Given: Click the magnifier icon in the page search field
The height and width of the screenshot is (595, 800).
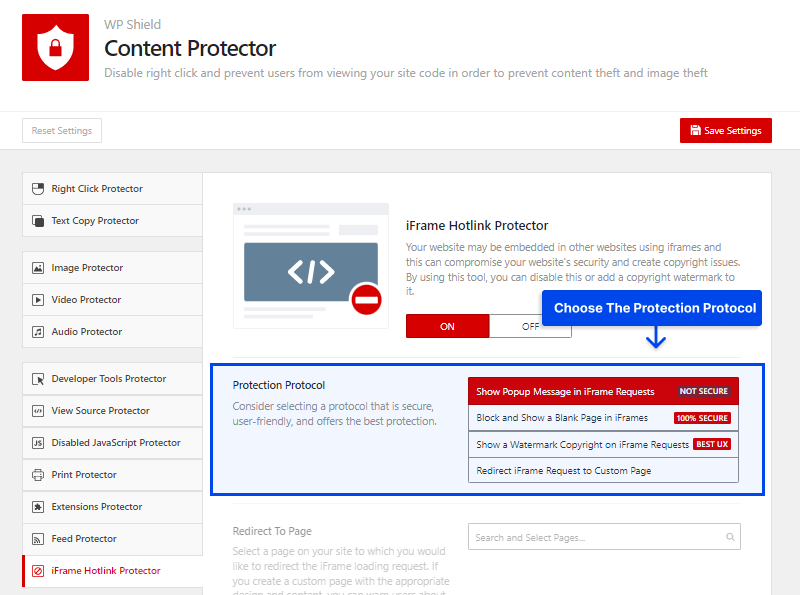Looking at the screenshot, I should pos(730,537).
